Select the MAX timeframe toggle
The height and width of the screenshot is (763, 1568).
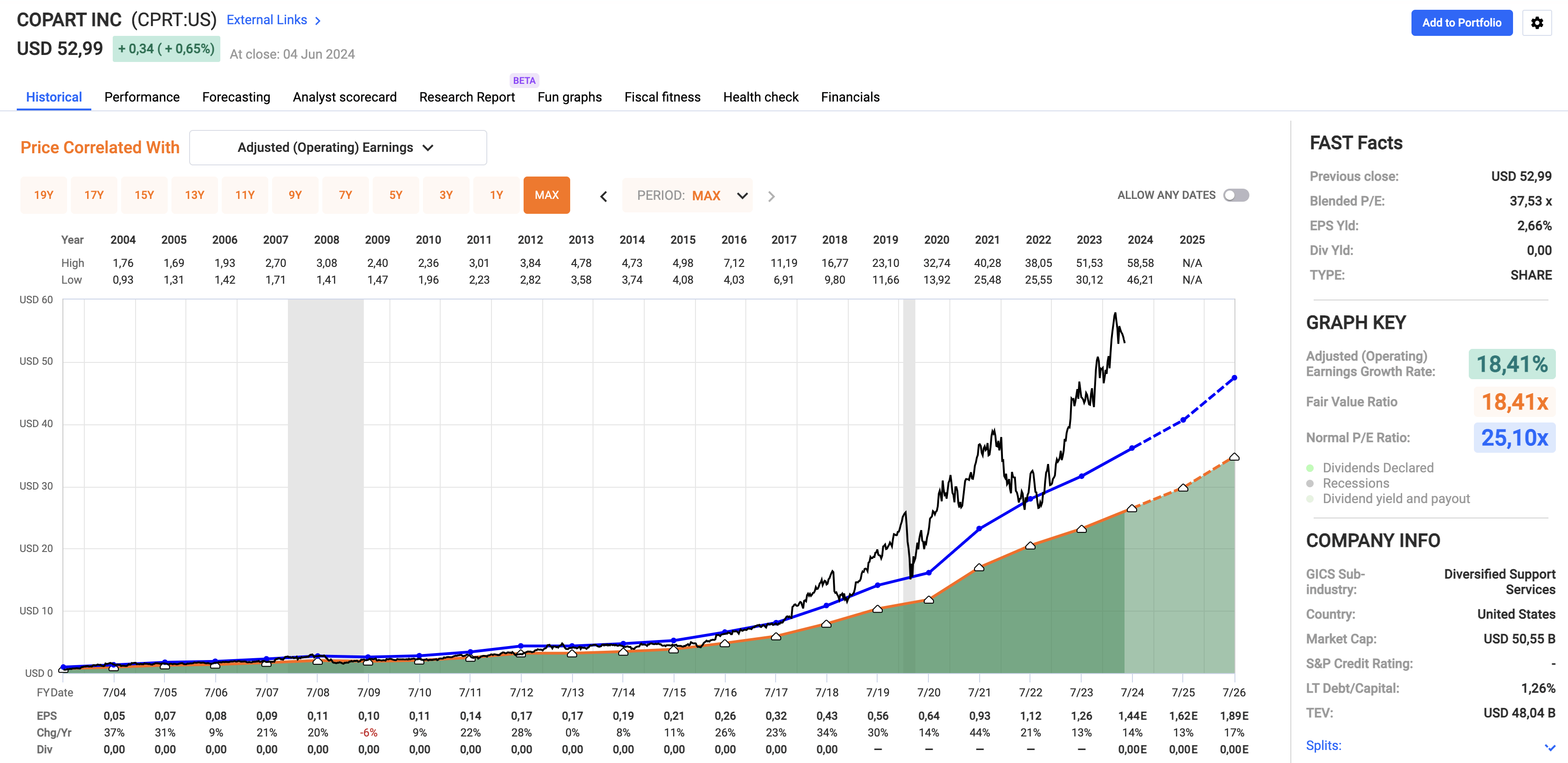(546, 195)
